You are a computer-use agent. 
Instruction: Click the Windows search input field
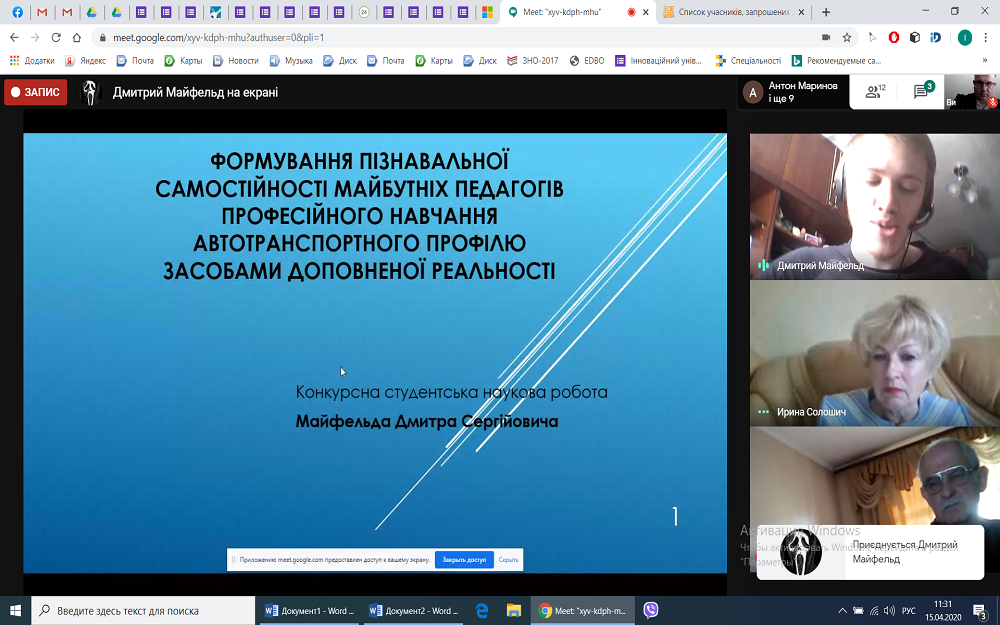tap(140, 610)
